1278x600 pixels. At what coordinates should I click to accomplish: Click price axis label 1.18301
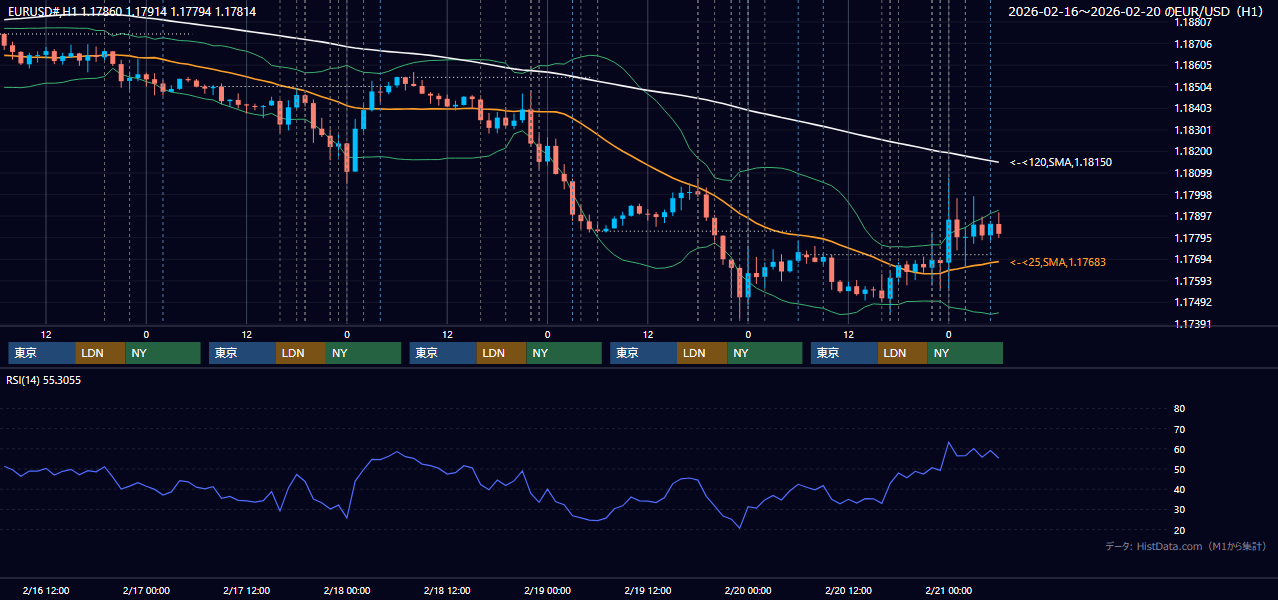click(x=1193, y=130)
